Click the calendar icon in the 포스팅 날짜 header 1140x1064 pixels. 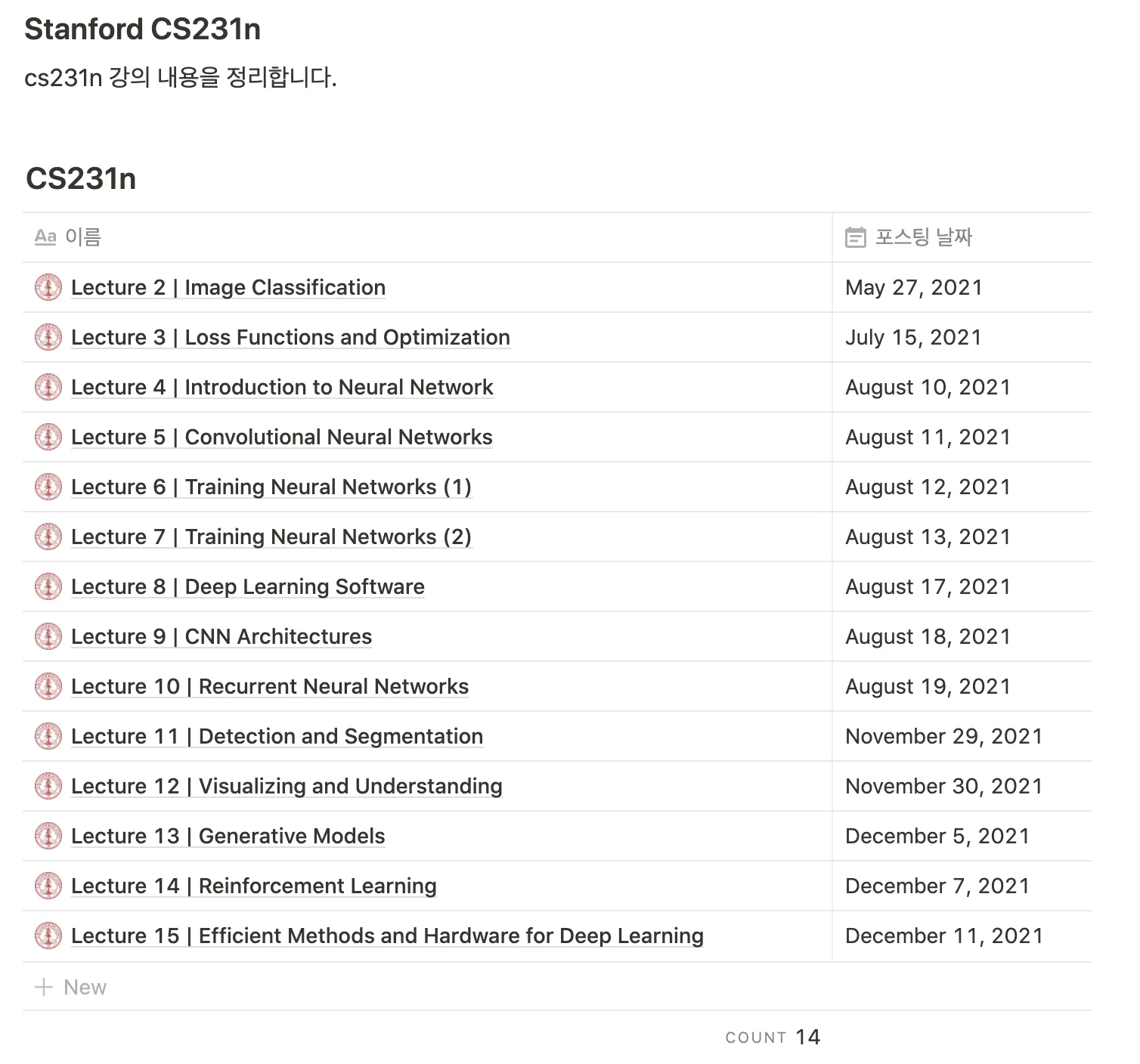click(x=855, y=237)
